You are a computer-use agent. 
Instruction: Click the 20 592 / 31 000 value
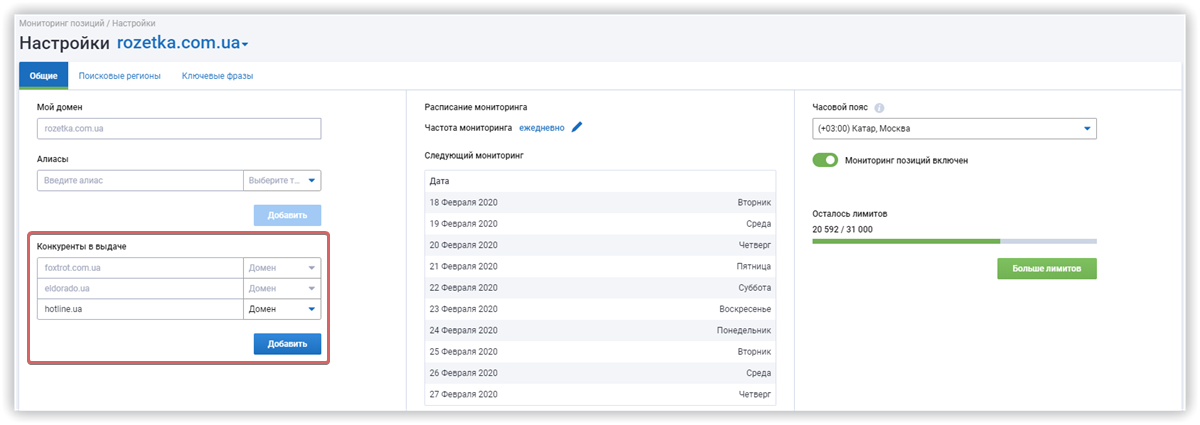[842, 229]
